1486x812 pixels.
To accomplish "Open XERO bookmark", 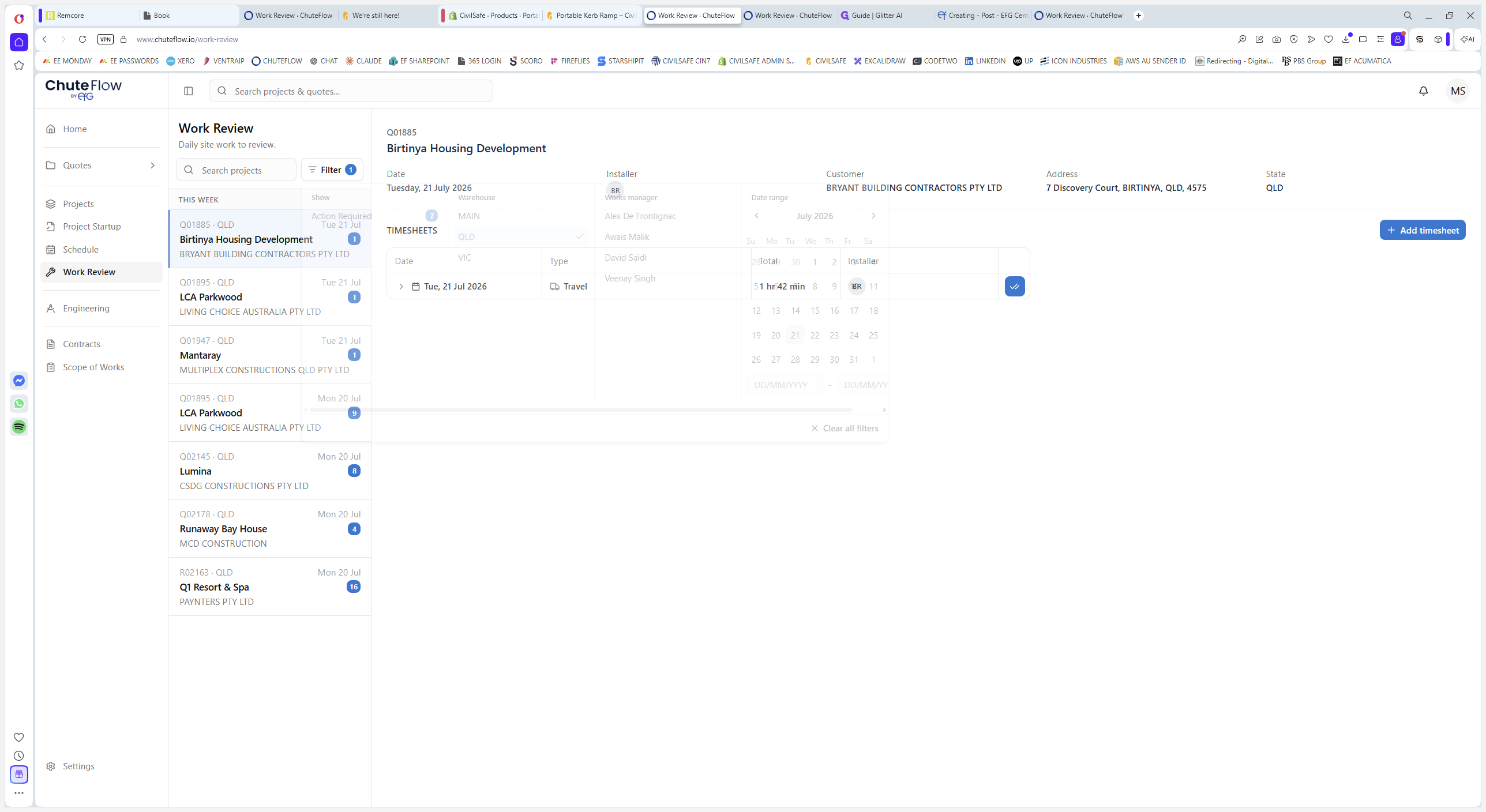I will [180, 61].
